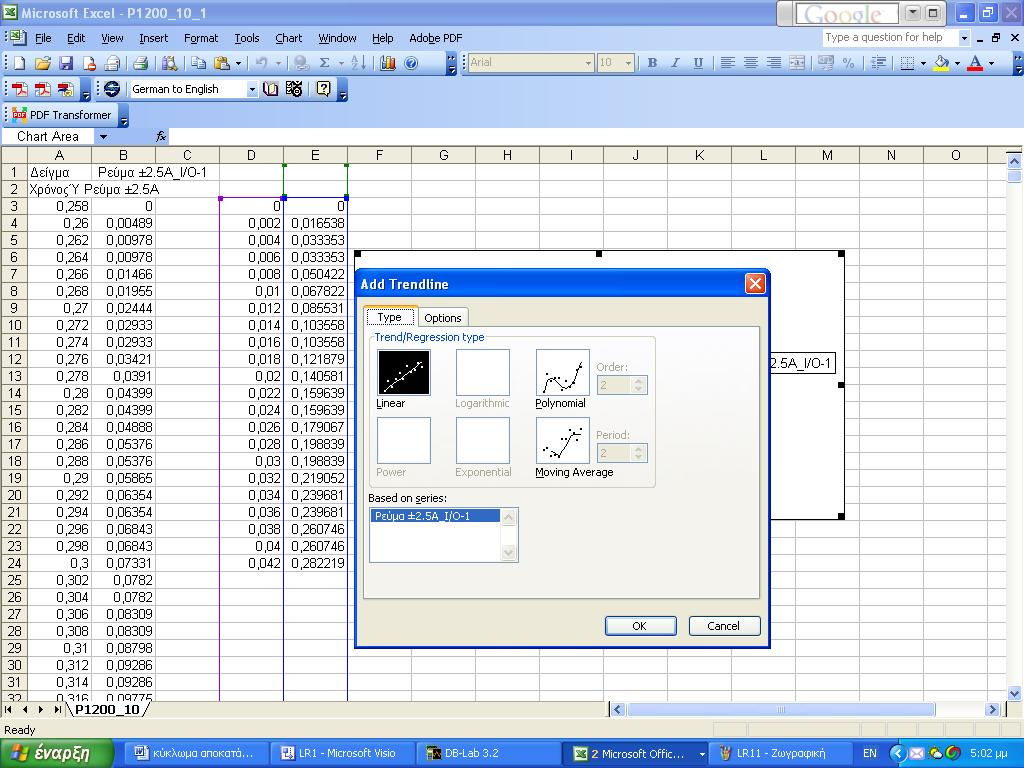Click horizontal scrollbar right arrow
The height and width of the screenshot is (768, 1024).
(992, 709)
